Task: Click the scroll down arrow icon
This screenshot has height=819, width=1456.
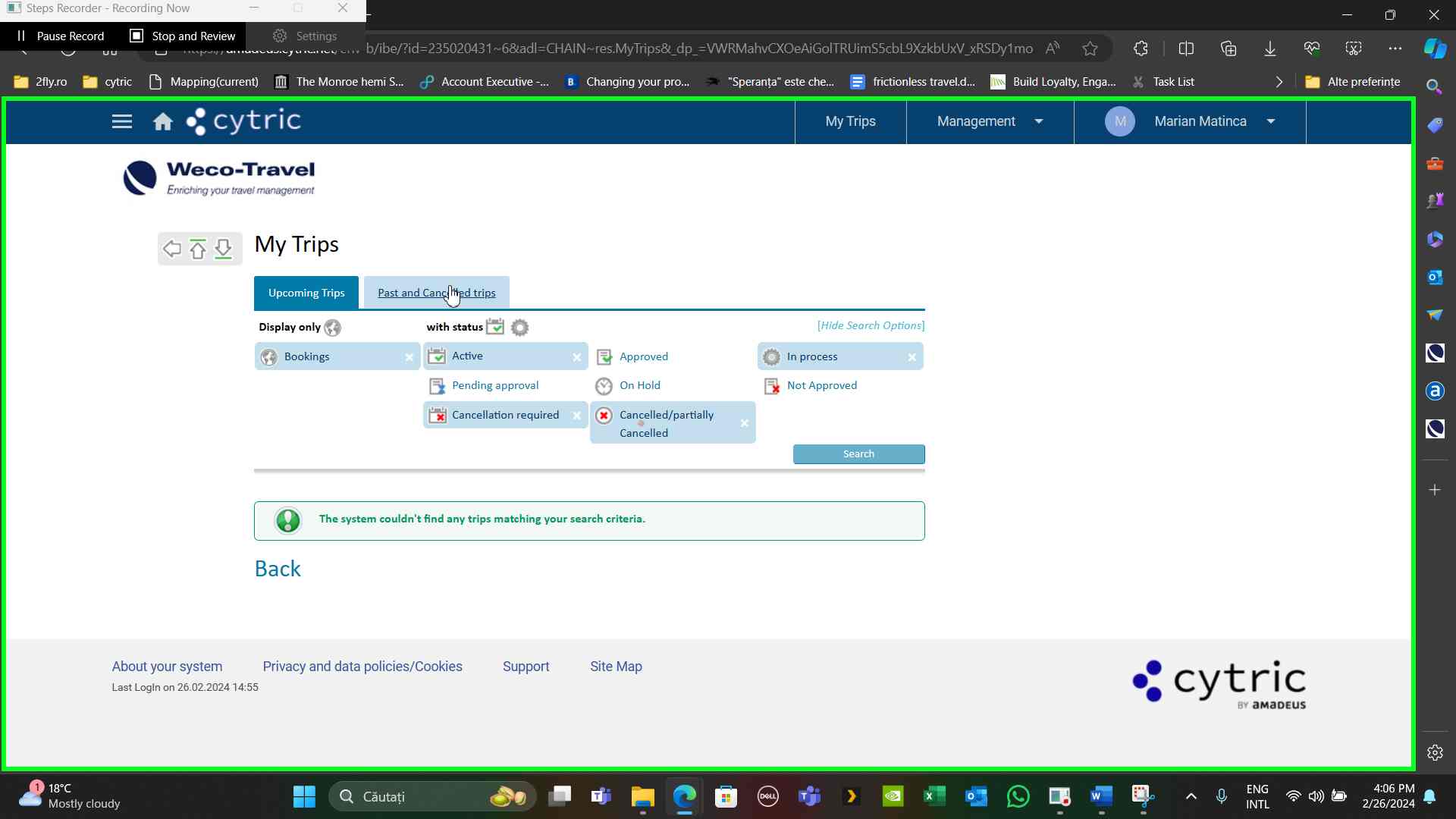Action: pos(223,249)
